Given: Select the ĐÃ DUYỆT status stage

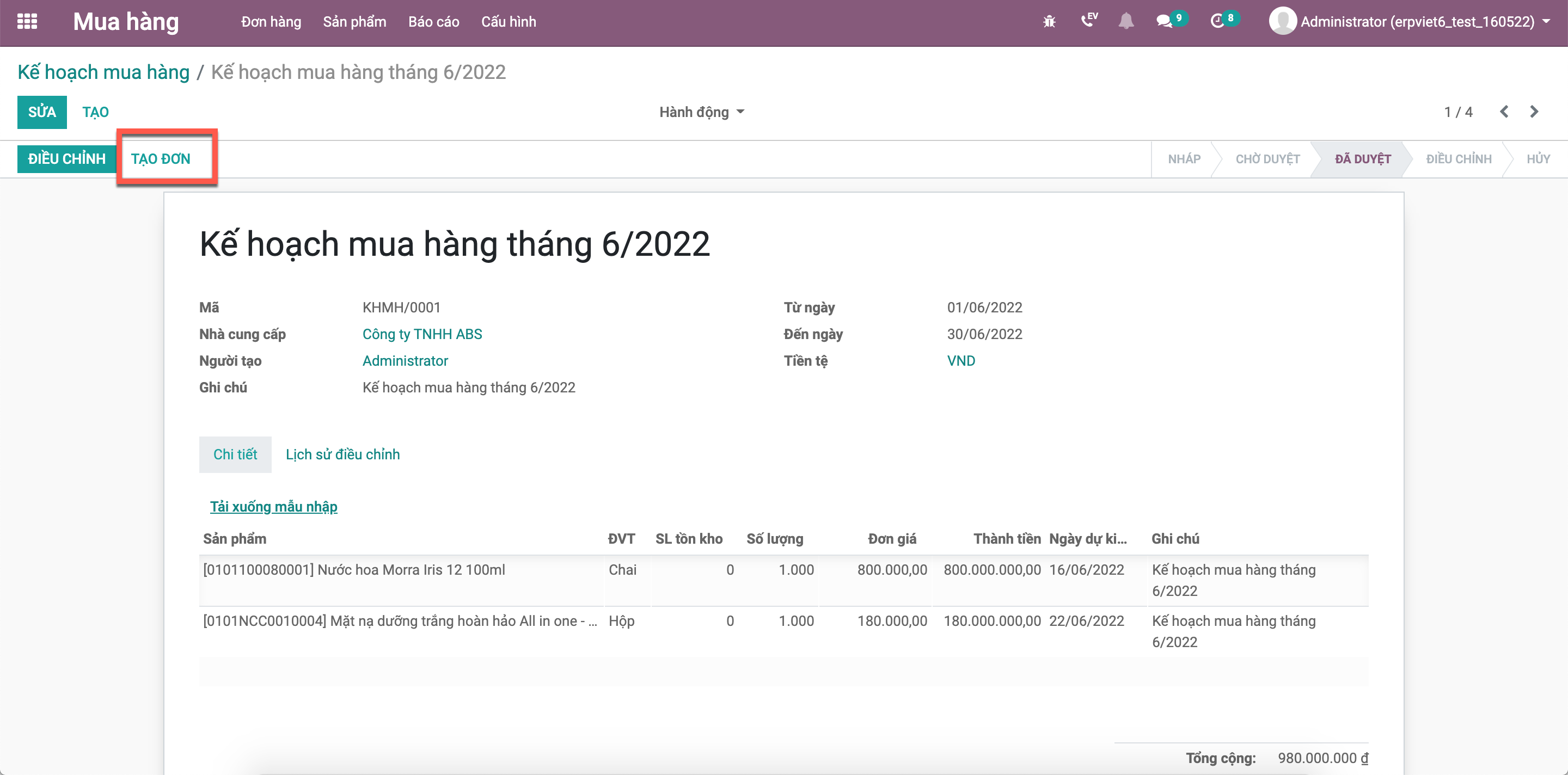Looking at the screenshot, I should (x=1363, y=159).
